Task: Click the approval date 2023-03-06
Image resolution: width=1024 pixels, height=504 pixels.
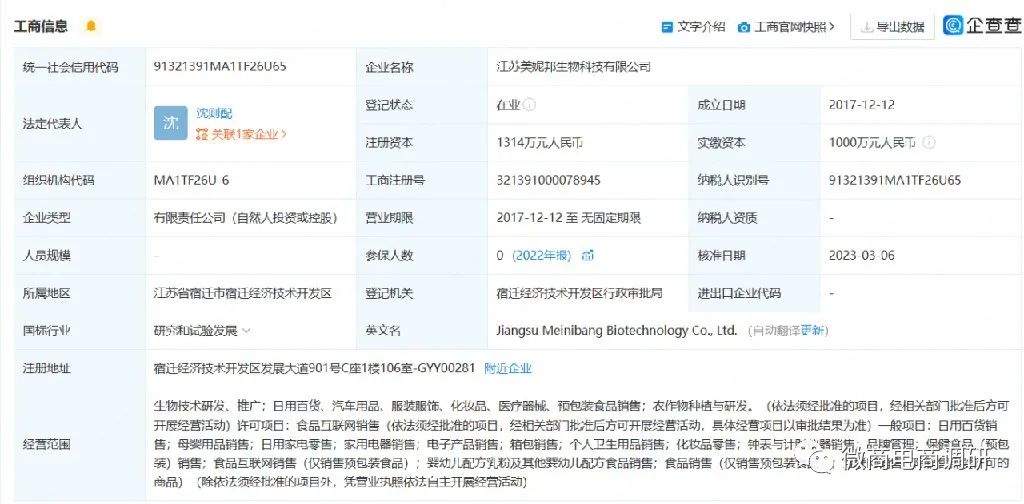Action: click(862, 256)
